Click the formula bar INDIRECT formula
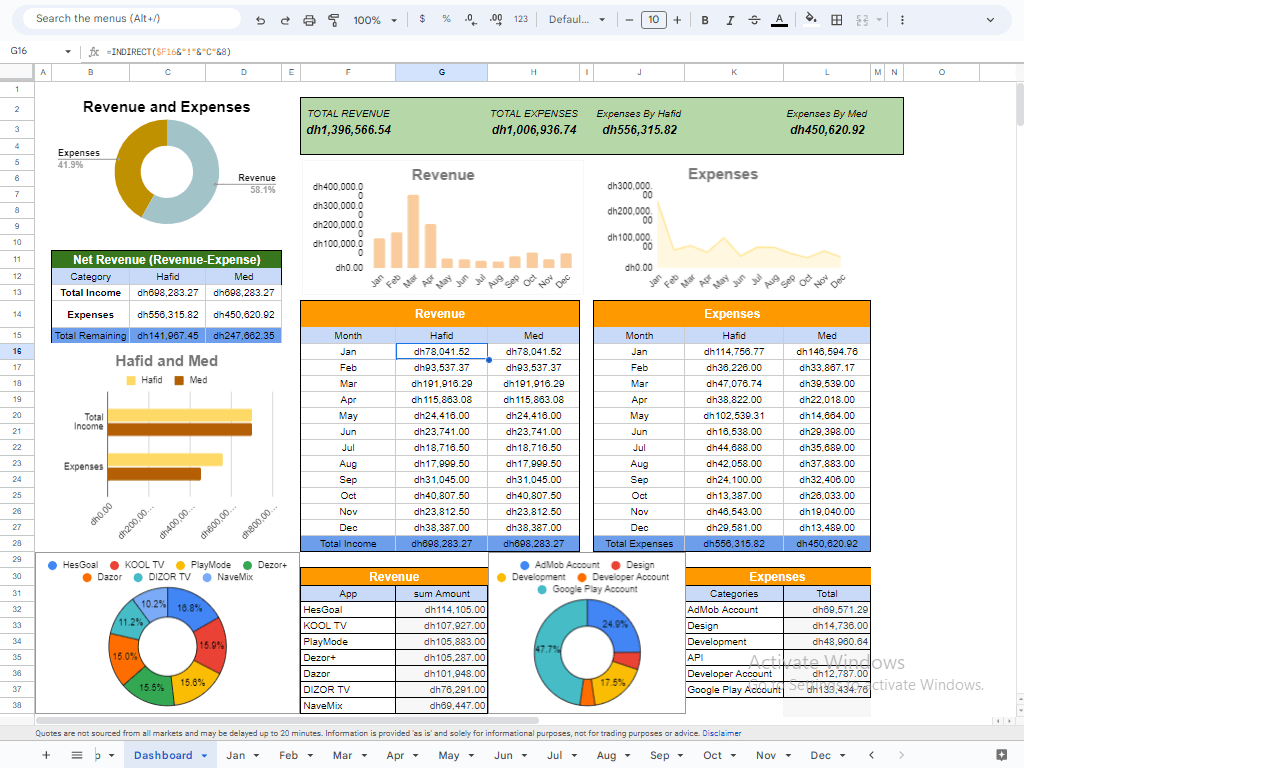Screen dimensions: 1280x769 pos(168,52)
